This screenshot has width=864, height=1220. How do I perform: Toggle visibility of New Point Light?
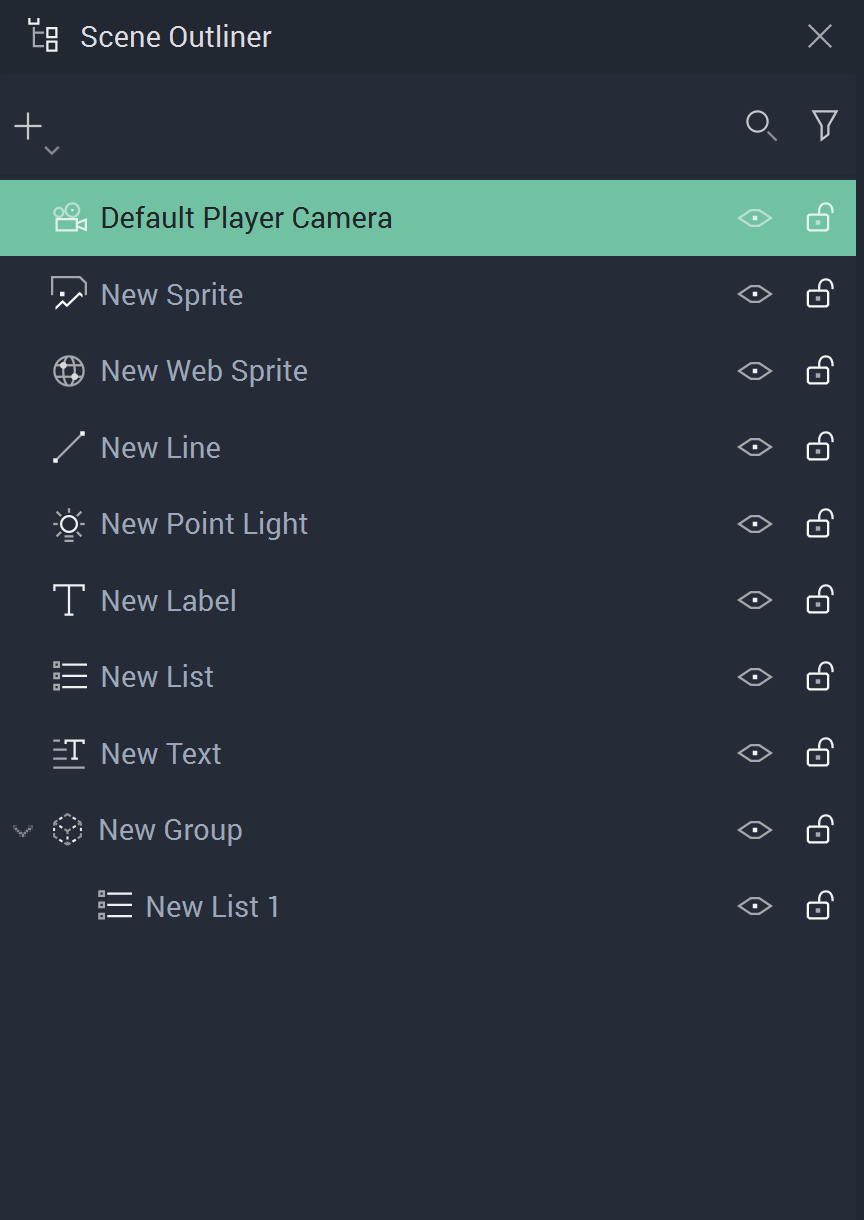(755, 524)
